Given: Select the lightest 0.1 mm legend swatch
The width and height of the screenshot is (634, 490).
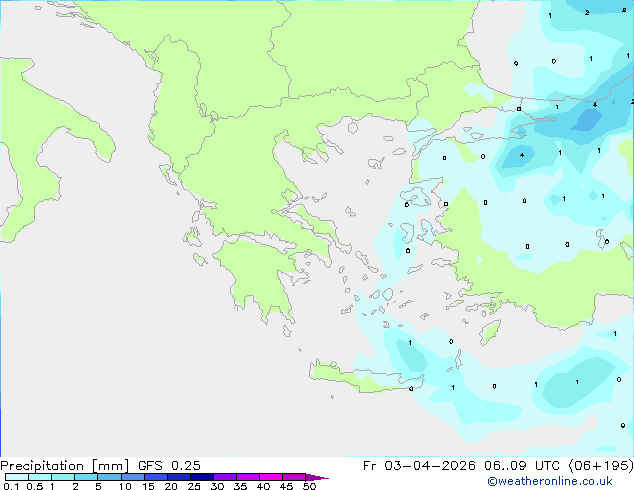Looking at the screenshot, I should coord(17,477).
